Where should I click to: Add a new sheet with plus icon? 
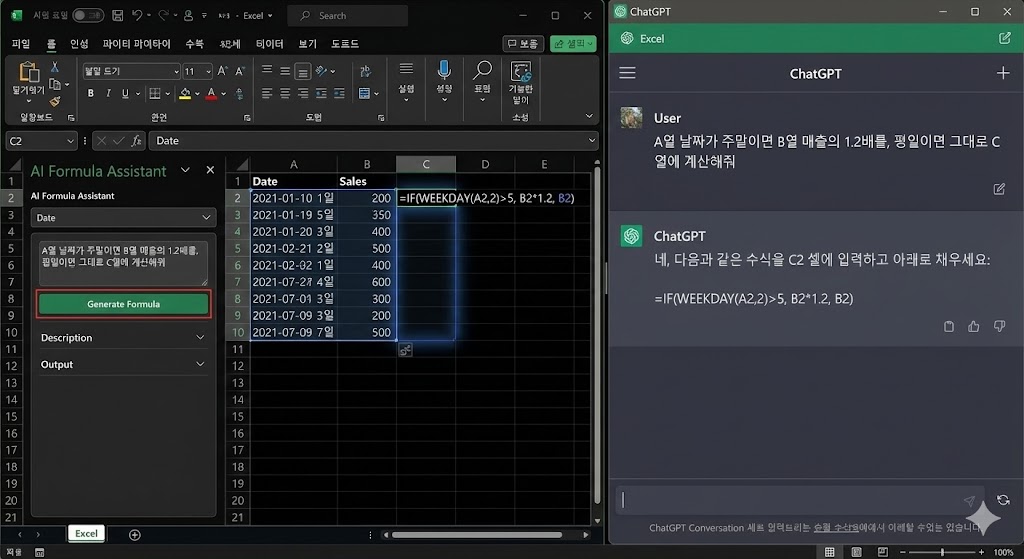coord(135,535)
